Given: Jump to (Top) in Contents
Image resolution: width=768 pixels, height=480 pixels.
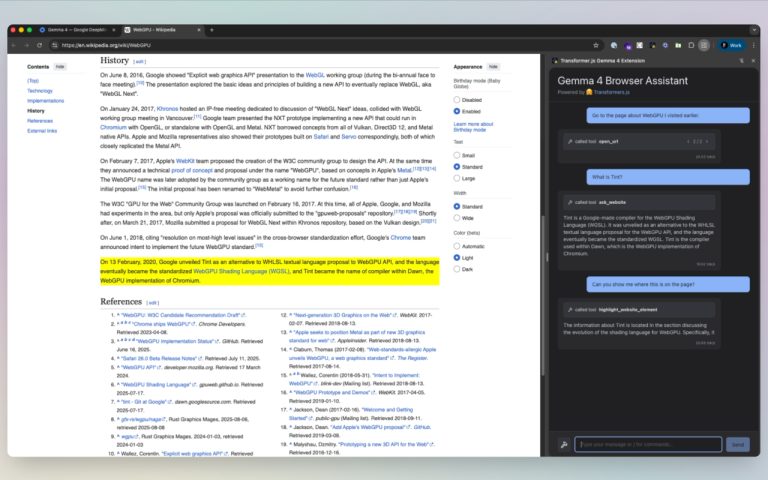Looking at the screenshot, I should tap(33, 81).
